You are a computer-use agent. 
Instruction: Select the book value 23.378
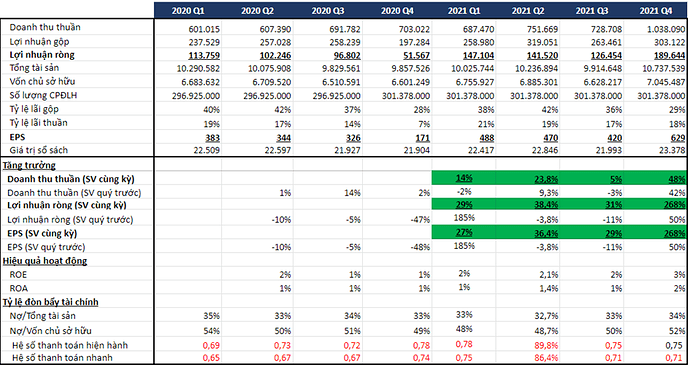[672, 150]
